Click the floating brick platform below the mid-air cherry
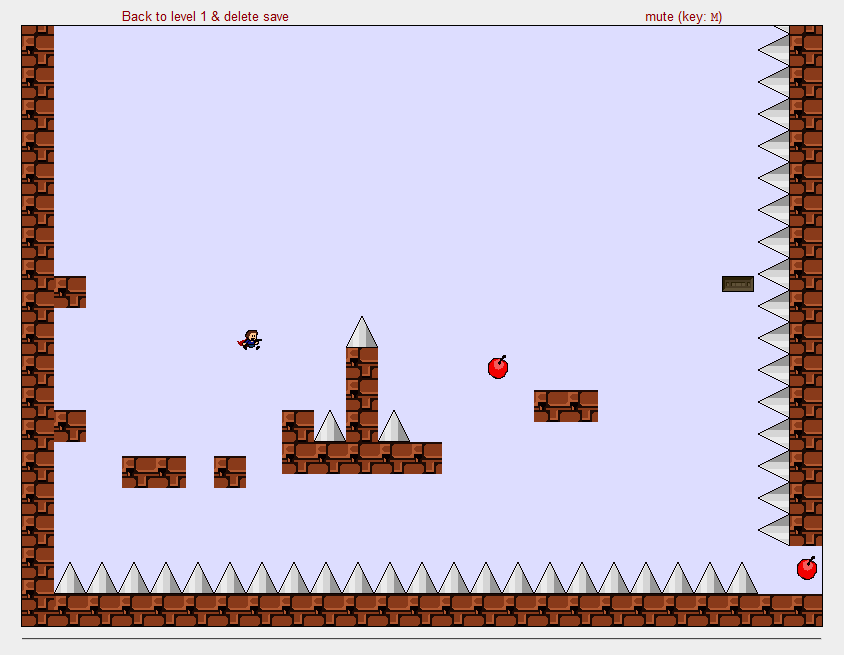This screenshot has width=844, height=655. click(566, 406)
